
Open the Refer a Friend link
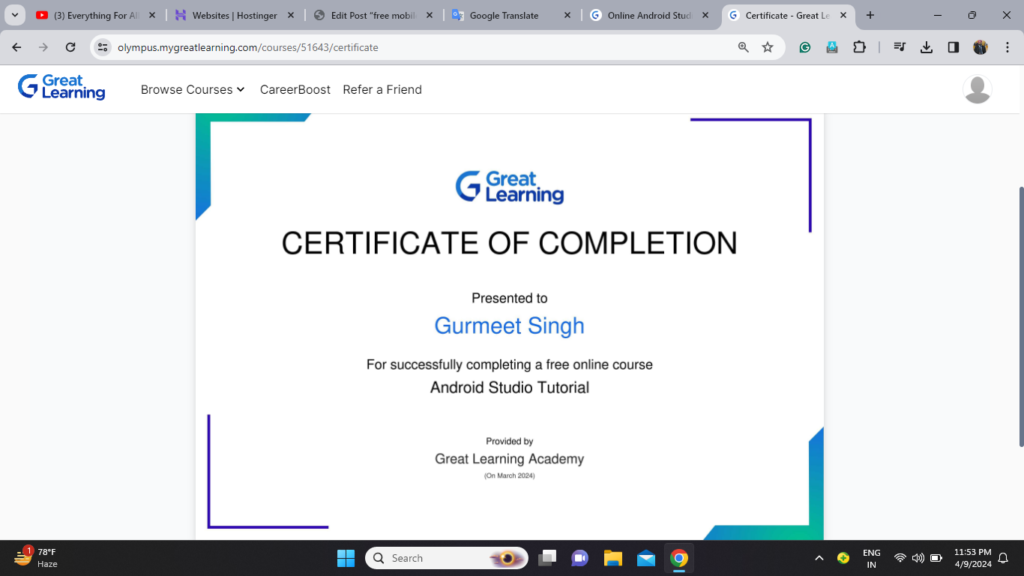click(382, 89)
